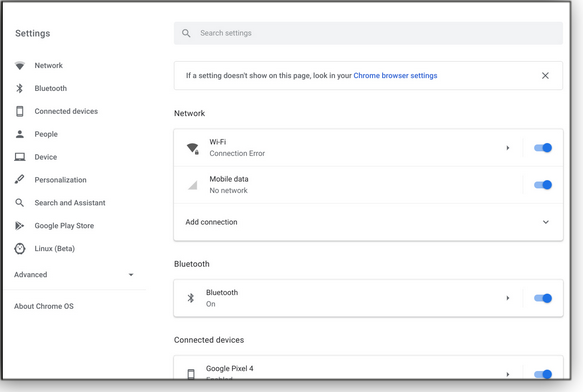Click the Google Pixel 4 label
The height and width of the screenshot is (392, 583).
(x=229, y=368)
